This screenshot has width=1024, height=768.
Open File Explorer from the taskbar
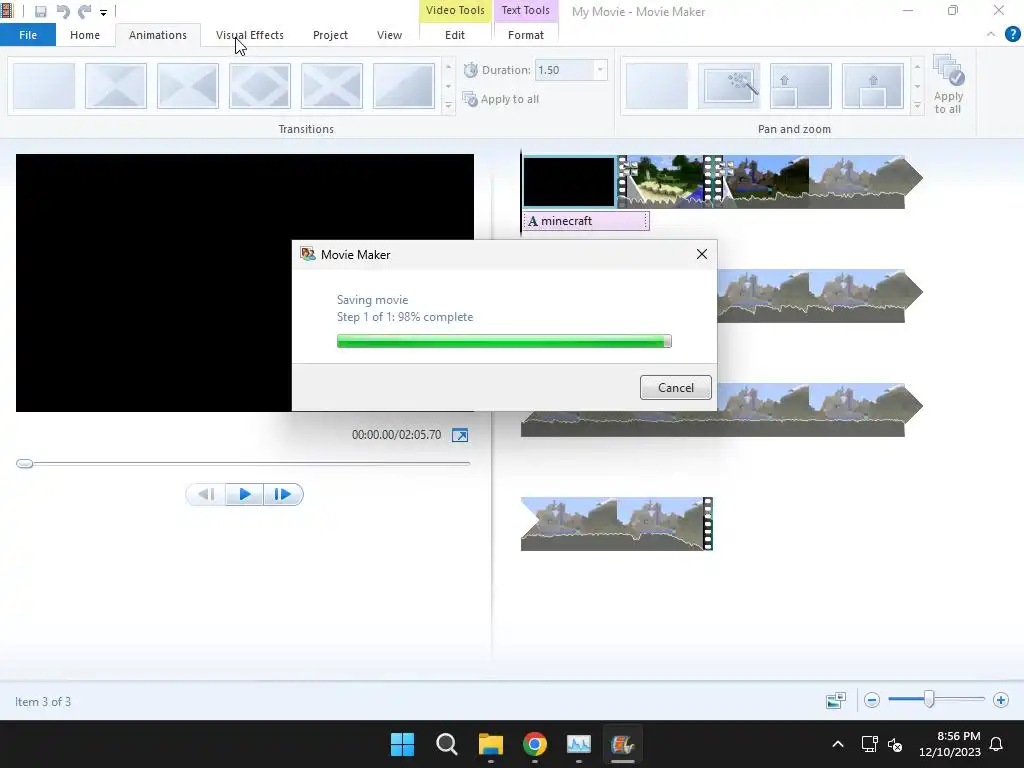tap(490, 744)
